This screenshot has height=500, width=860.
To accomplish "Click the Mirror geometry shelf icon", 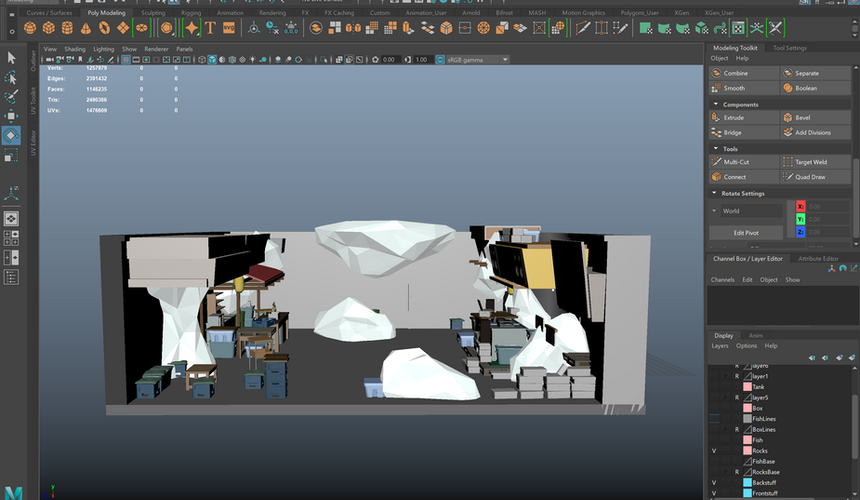I will click(x=353, y=27).
